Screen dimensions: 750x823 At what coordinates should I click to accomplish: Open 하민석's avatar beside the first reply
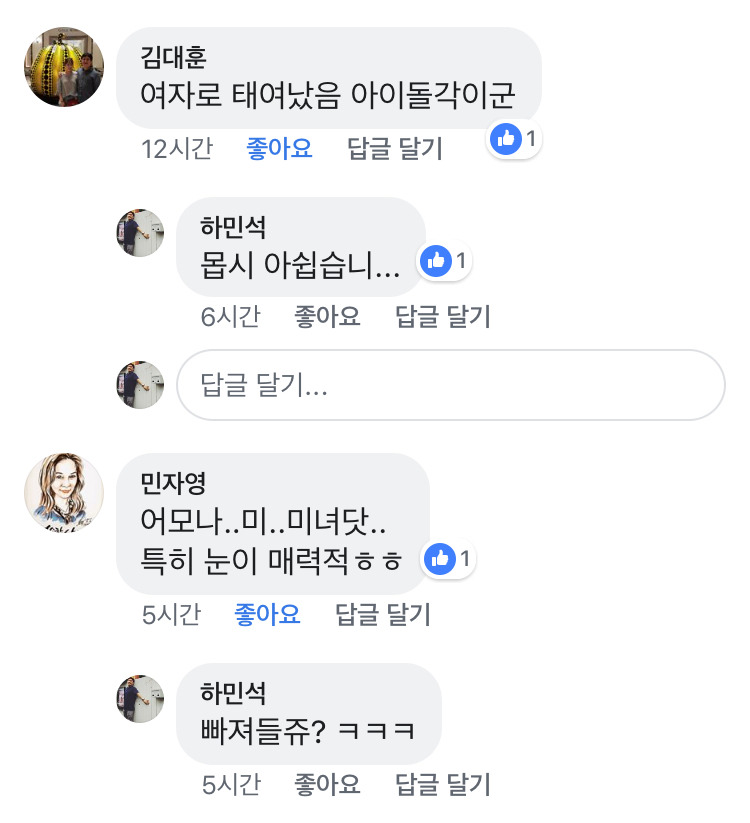(140, 233)
